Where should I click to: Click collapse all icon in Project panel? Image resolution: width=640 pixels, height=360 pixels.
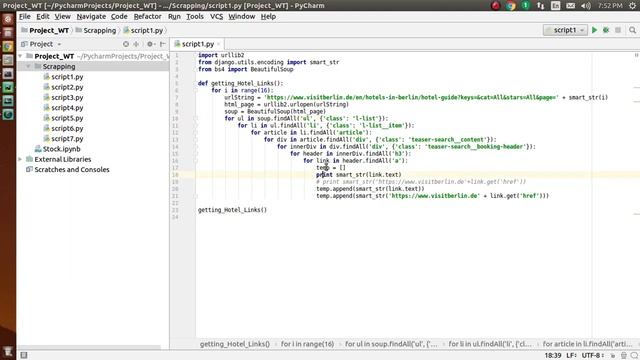click(136, 44)
